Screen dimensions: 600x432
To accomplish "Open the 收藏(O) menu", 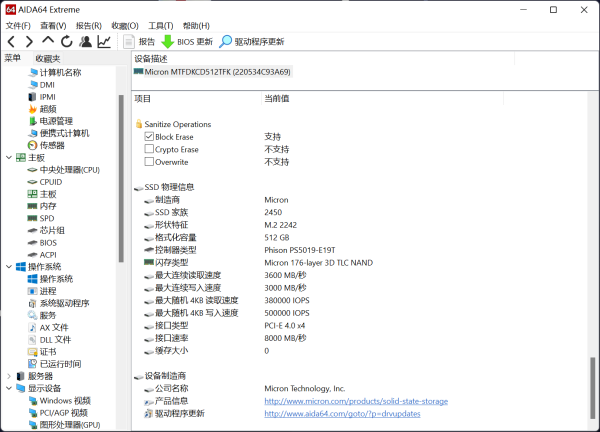I will [125, 26].
